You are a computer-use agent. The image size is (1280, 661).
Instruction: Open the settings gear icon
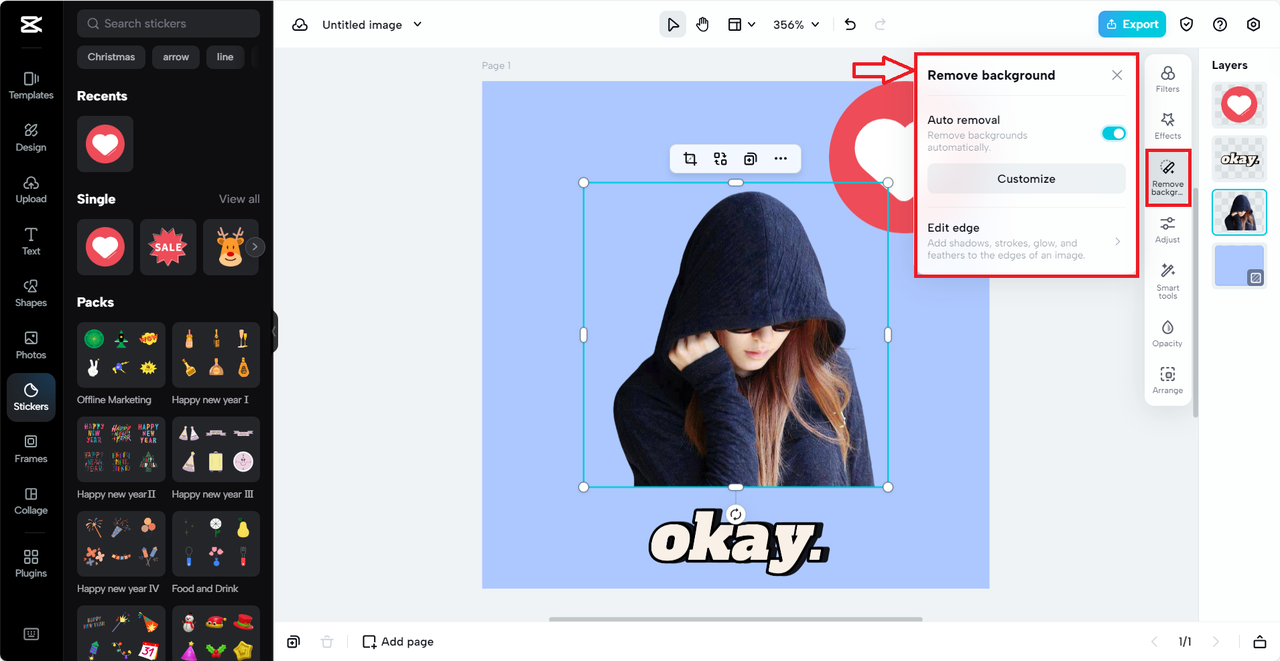tap(1253, 24)
